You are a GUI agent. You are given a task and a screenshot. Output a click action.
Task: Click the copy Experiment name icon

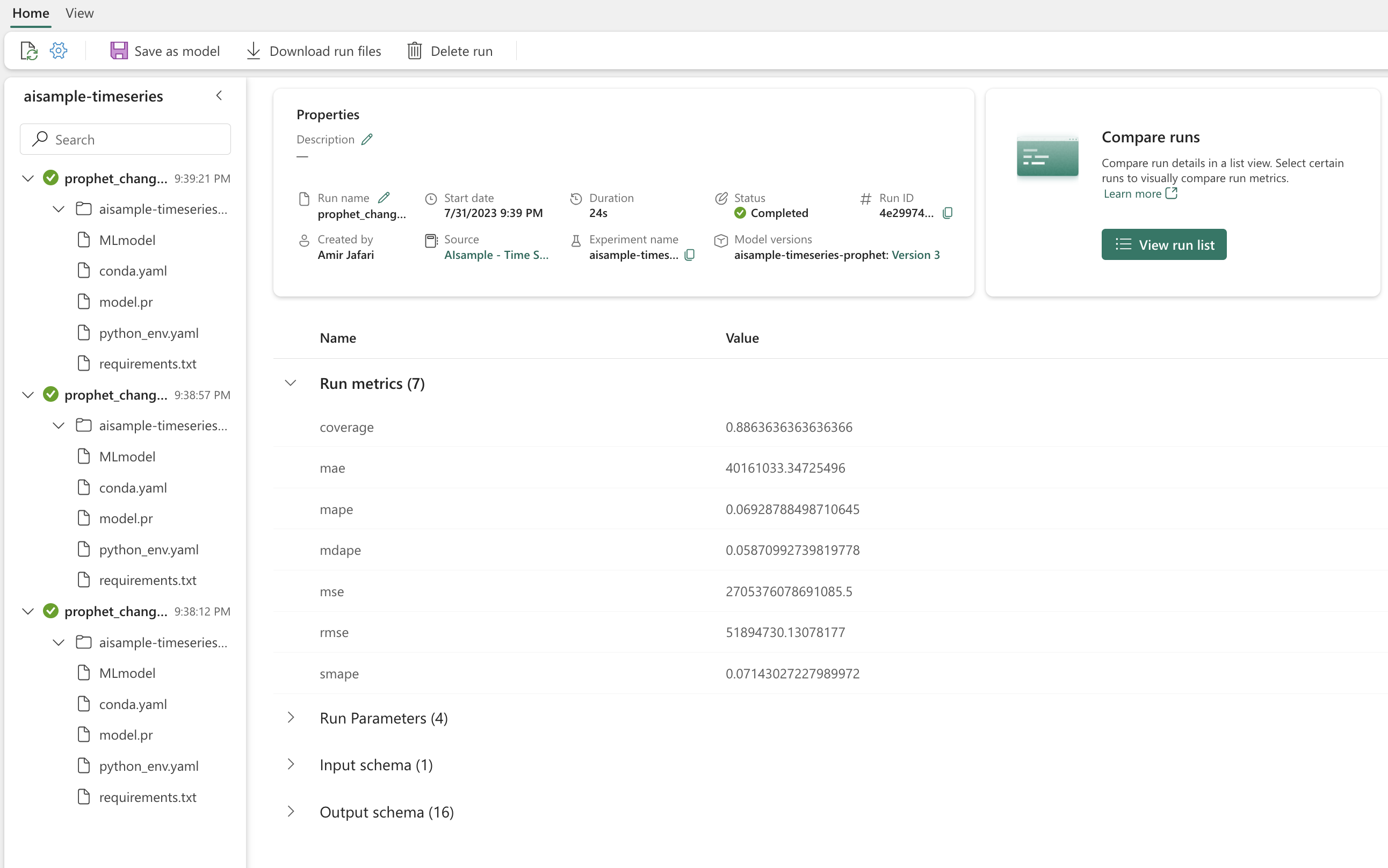[692, 255]
